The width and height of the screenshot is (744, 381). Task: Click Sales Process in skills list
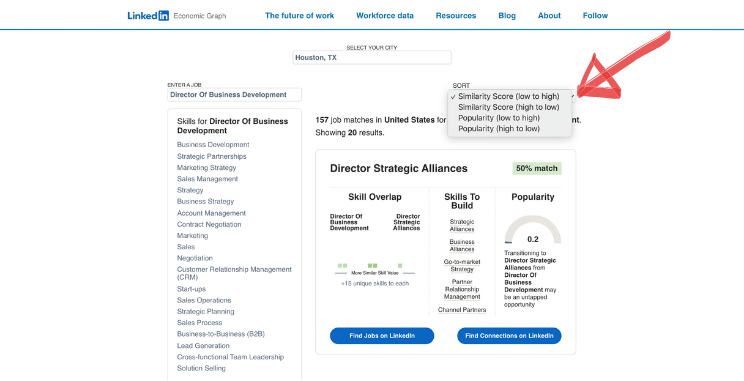(x=199, y=323)
